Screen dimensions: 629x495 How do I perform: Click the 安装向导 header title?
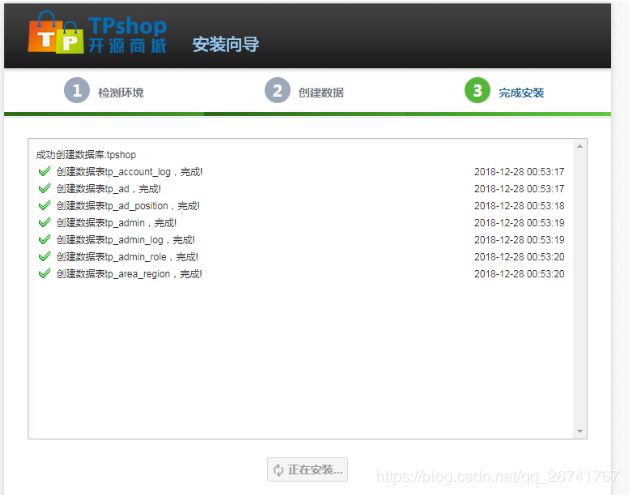[x=225, y=44]
